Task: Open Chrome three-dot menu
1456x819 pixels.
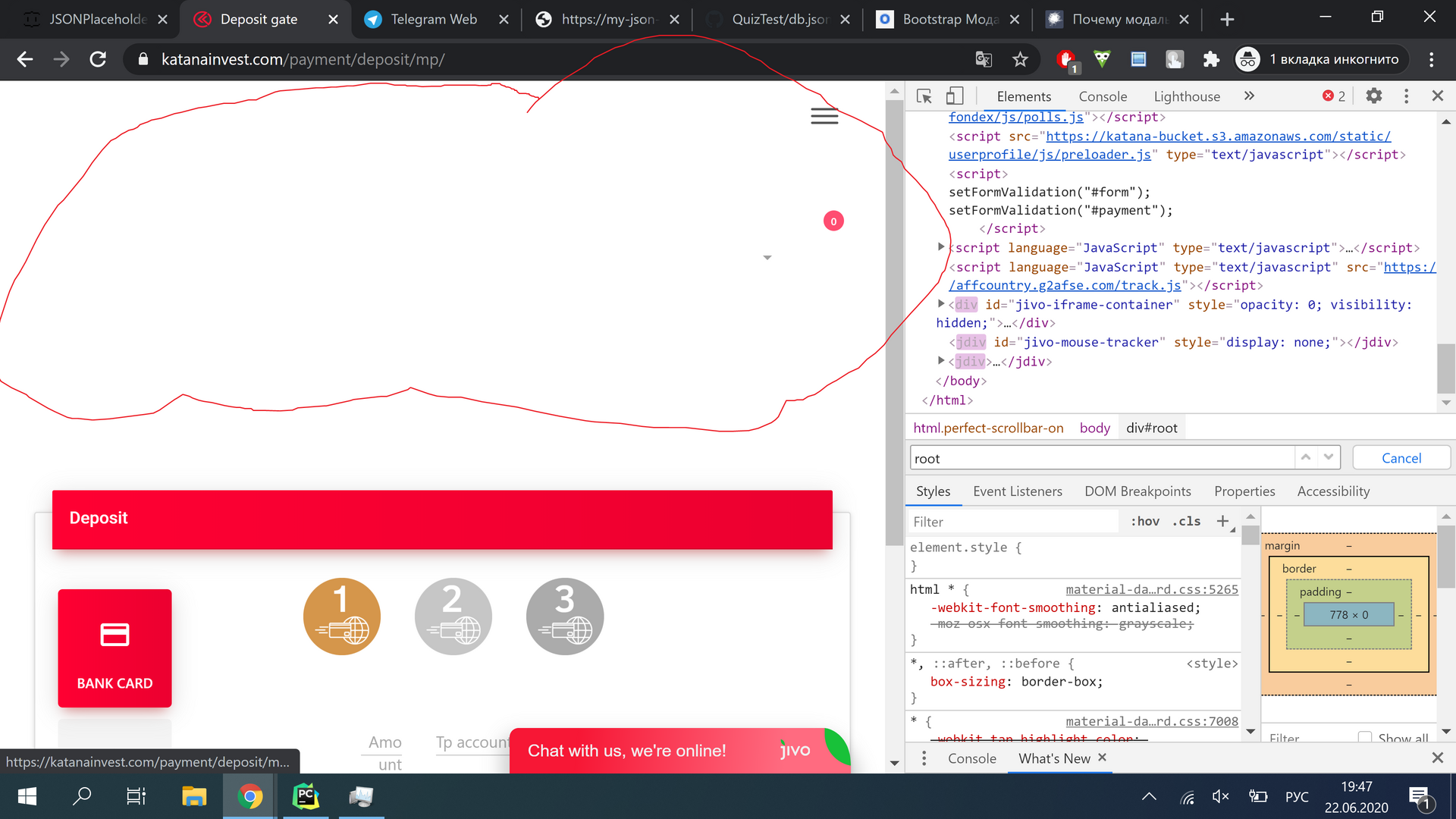Action: point(1431,59)
